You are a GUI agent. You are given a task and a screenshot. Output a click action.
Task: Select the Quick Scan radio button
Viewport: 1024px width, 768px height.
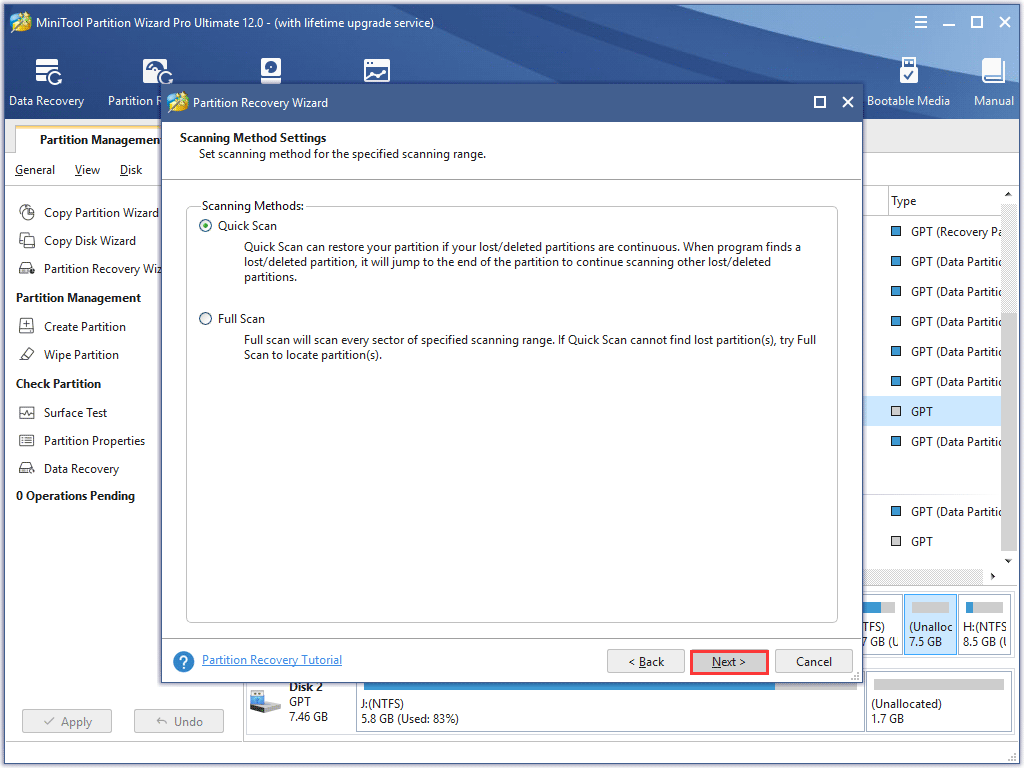(x=206, y=226)
